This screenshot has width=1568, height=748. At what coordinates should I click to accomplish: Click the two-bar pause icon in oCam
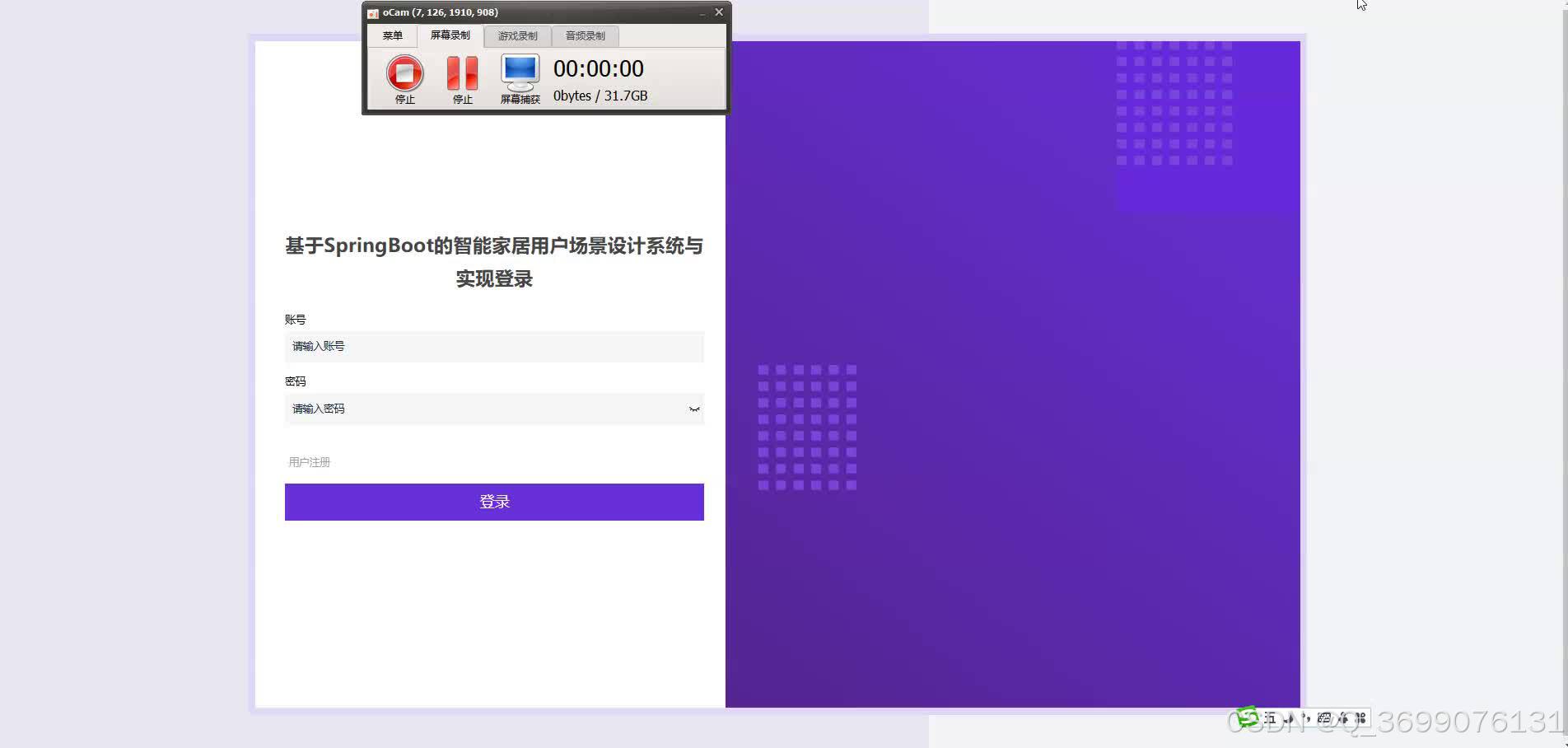click(x=462, y=73)
